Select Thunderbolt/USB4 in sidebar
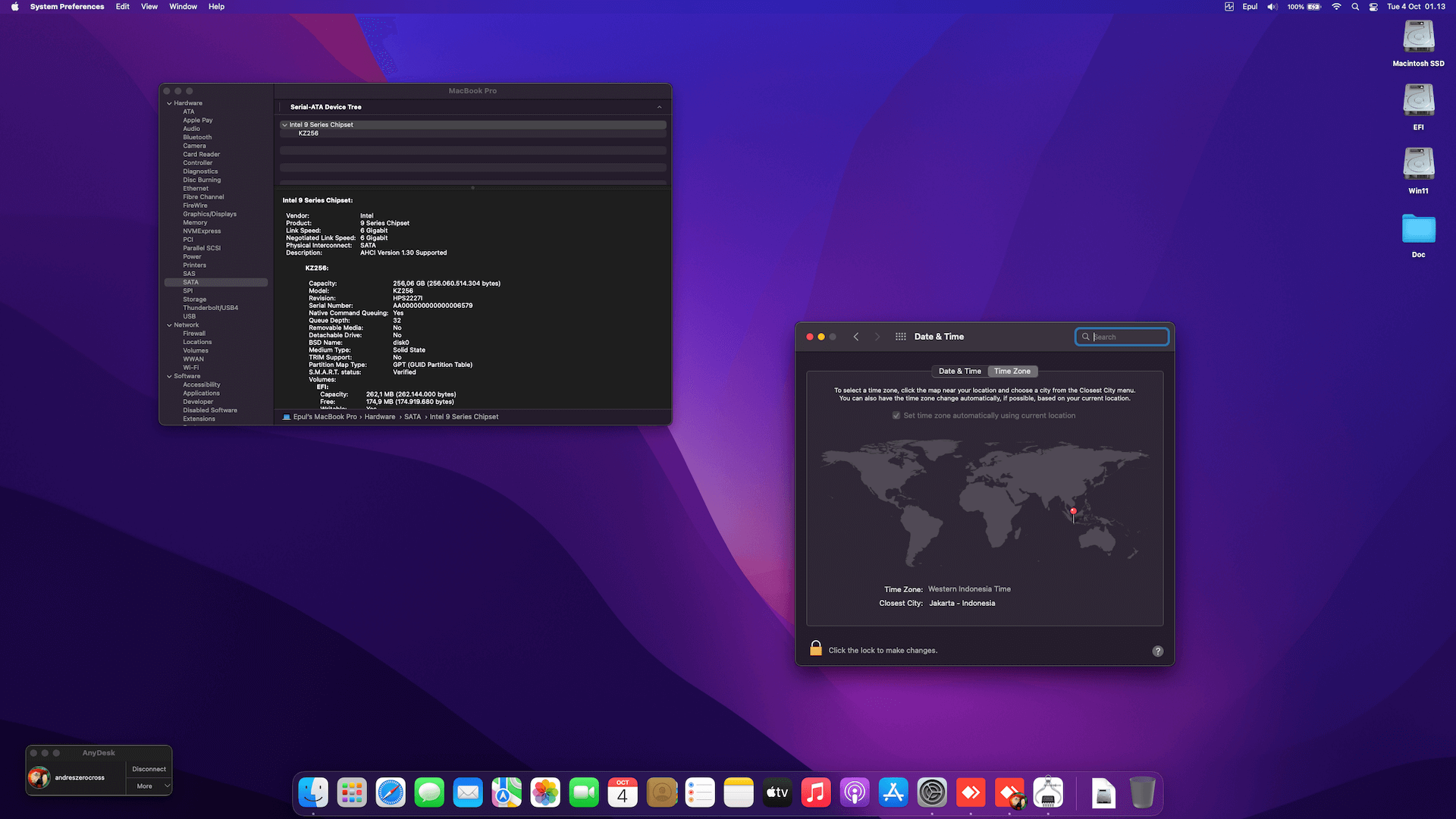 (210, 308)
